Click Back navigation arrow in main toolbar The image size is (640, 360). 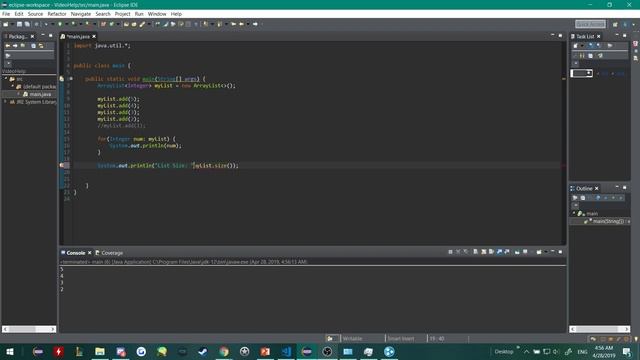click(x=241, y=24)
